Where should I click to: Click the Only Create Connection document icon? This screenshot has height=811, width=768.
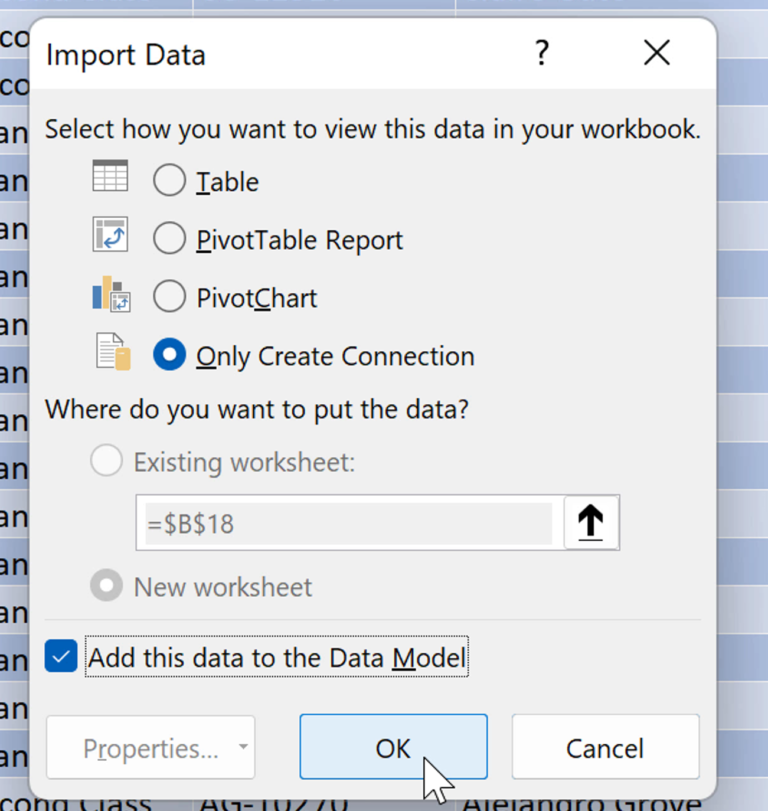click(x=110, y=350)
